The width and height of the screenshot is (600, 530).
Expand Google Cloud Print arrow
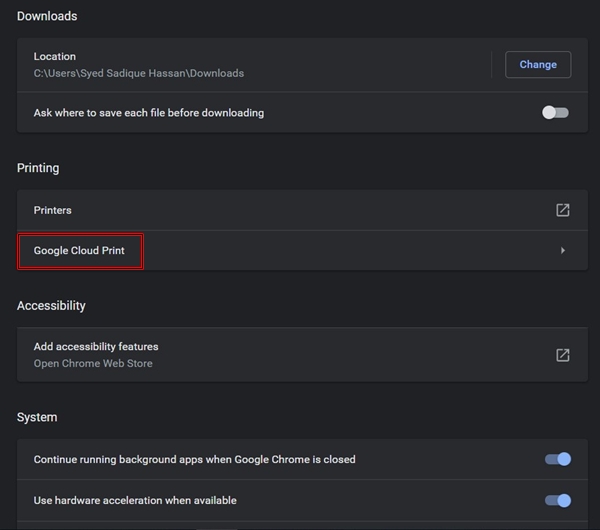(x=562, y=250)
